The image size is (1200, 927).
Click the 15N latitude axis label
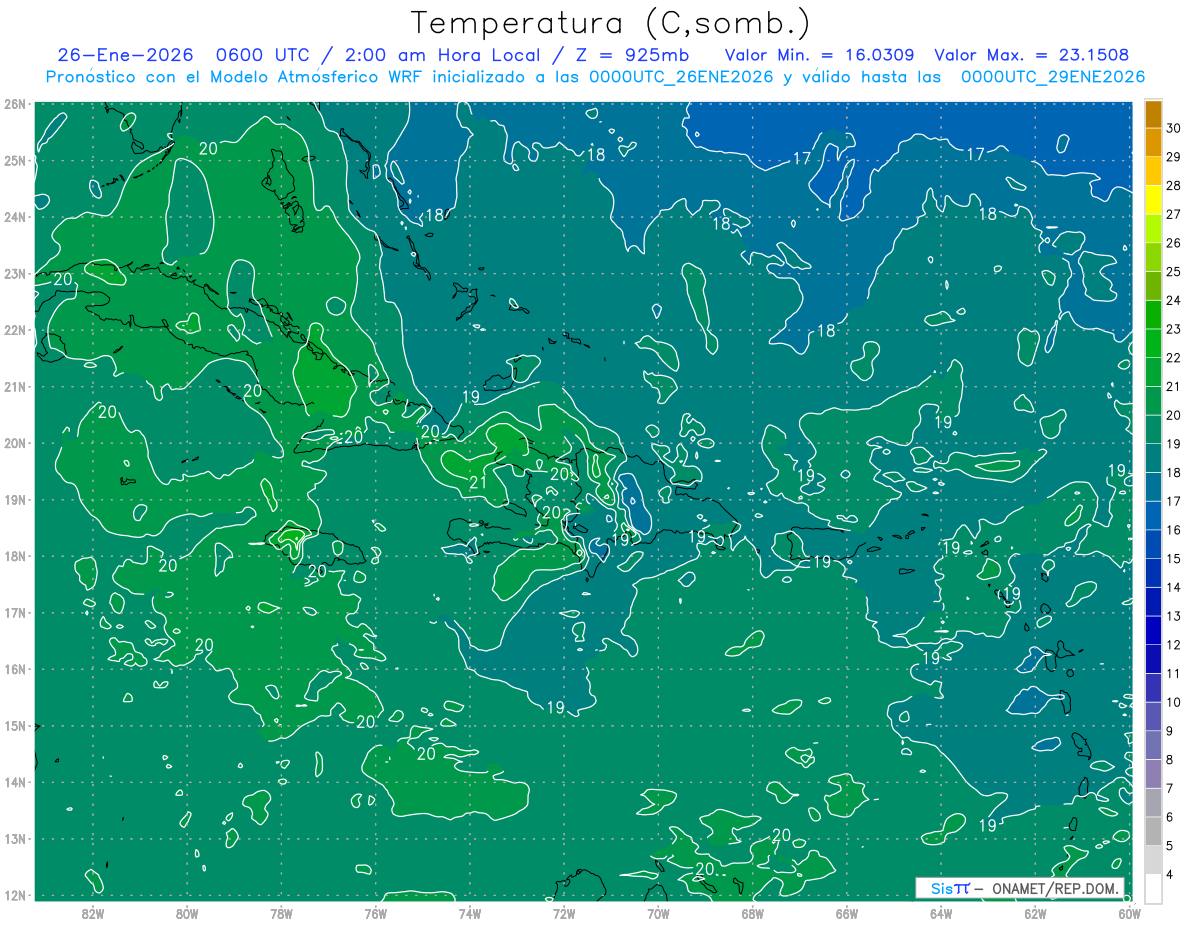point(15,726)
